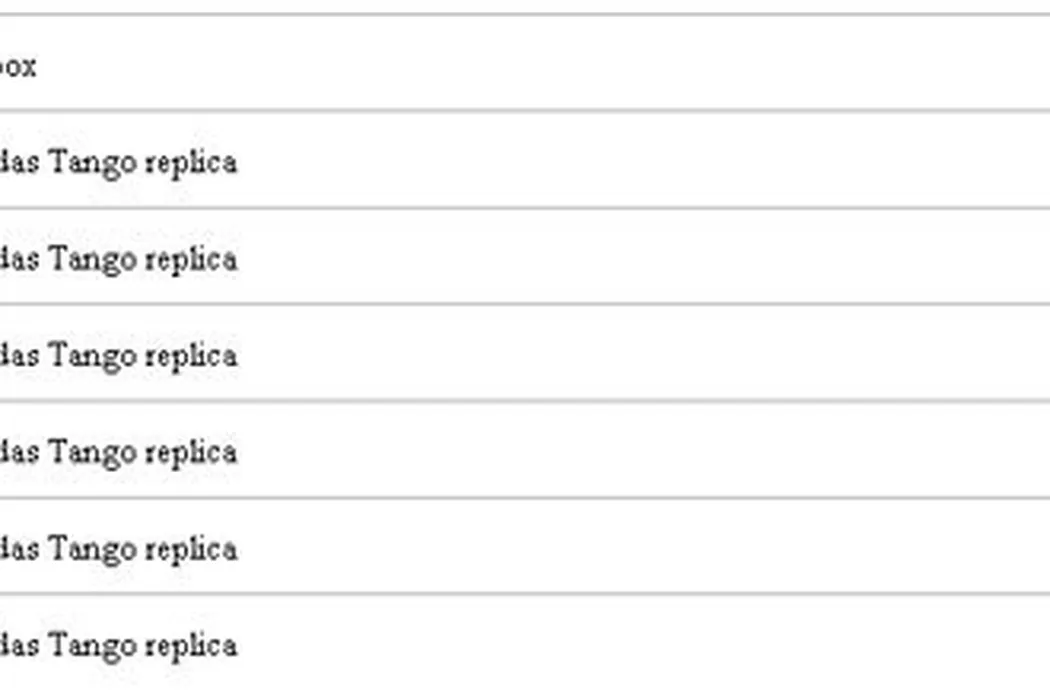Select the fifth "Tango replica" row entry
The image size is (1050, 700).
coord(118,549)
